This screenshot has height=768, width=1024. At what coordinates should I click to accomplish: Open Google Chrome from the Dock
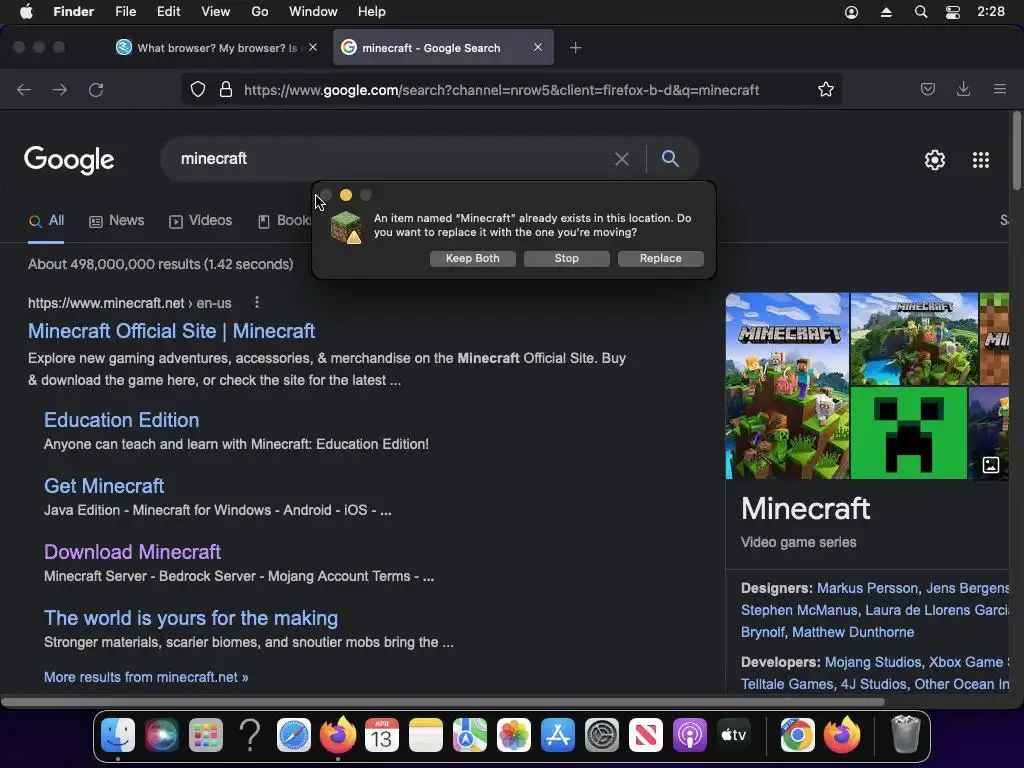point(797,735)
